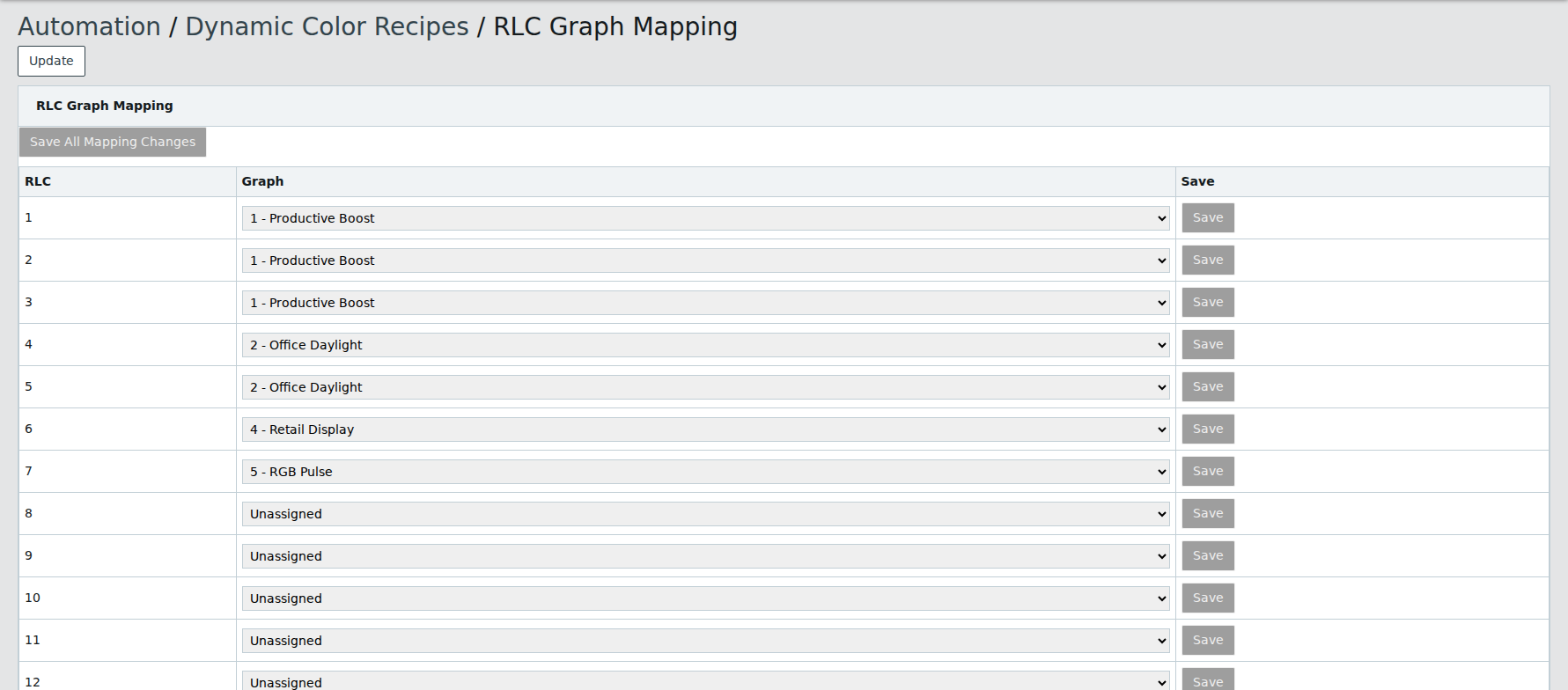This screenshot has width=1568, height=690.
Task: Save mapping for RLC 6
Action: point(1208,429)
